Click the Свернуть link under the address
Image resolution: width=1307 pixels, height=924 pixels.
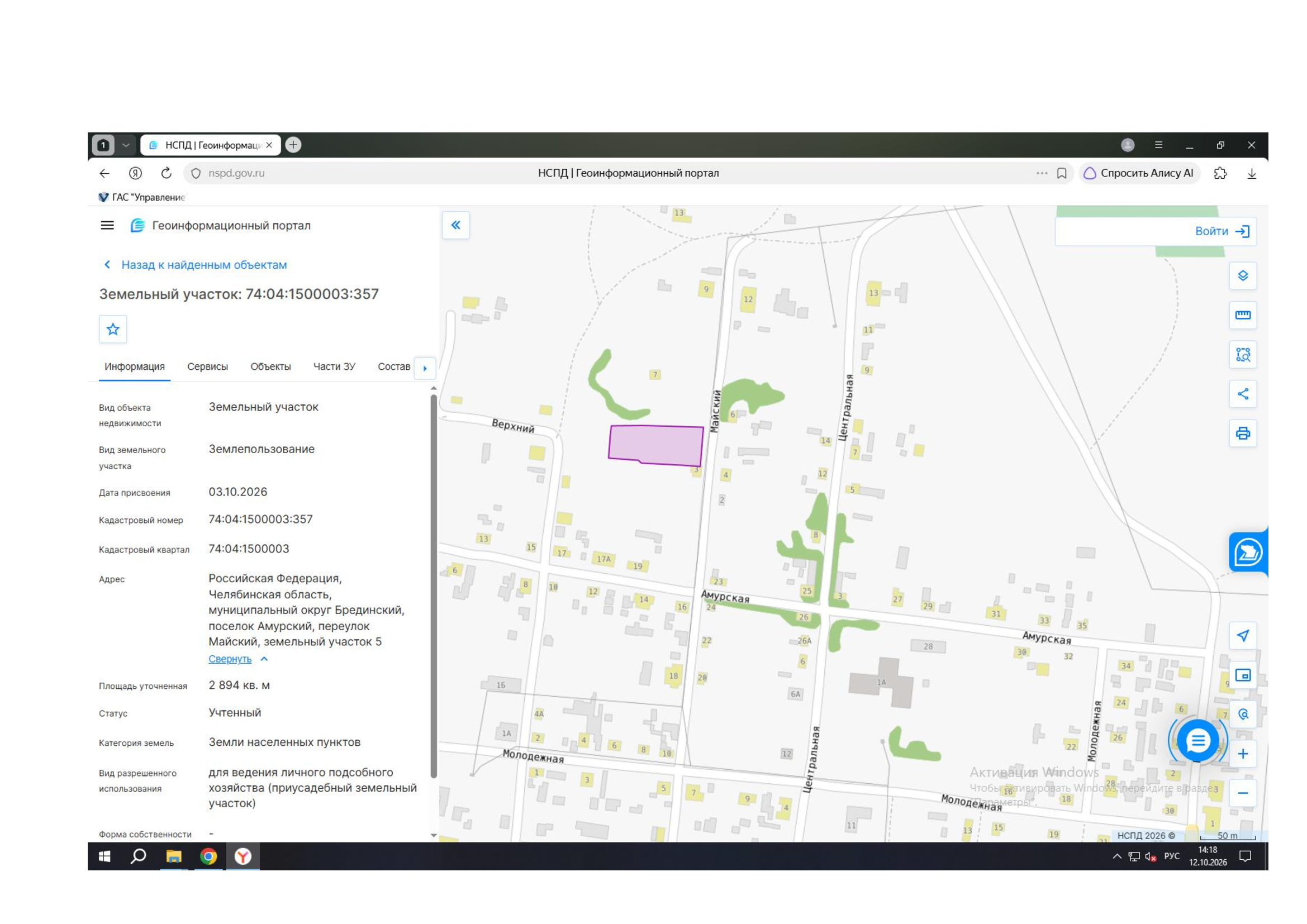230,659
